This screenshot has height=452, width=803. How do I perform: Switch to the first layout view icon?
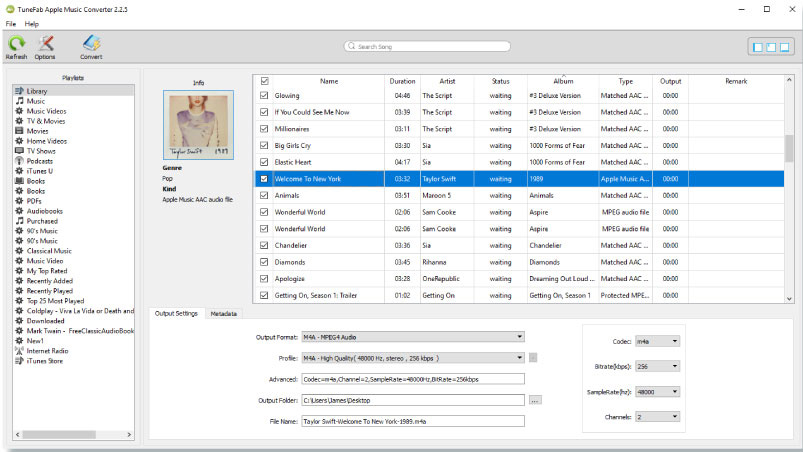click(758, 47)
